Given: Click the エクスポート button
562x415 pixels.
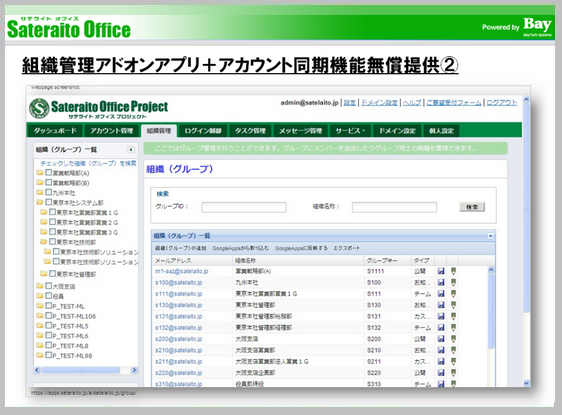Looking at the screenshot, I should tap(347, 248).
